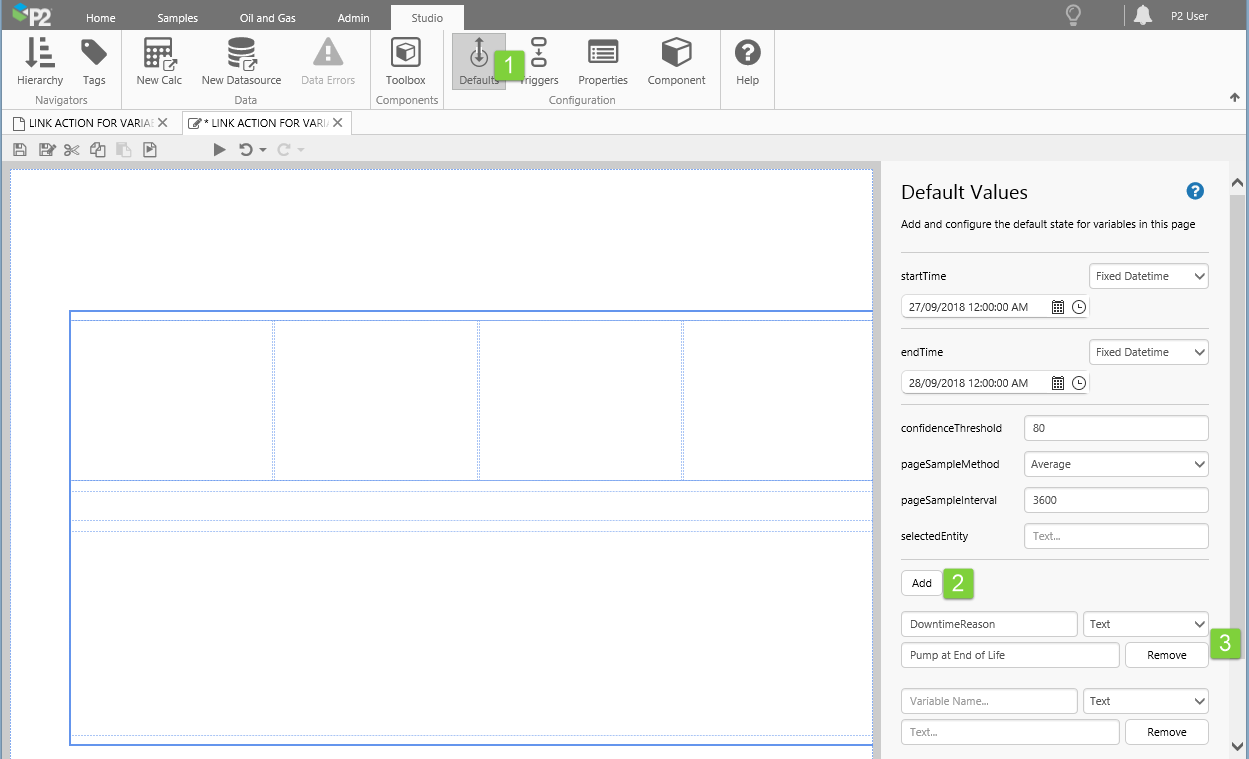
Task: Click the Component ribbon icon
Action: [676, 61]
